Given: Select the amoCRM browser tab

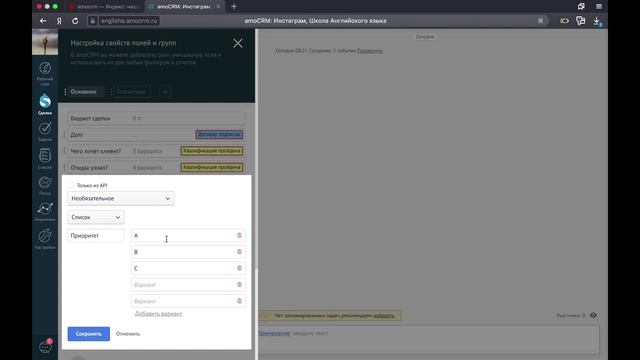Looking at the screenshot, I should pyautogui.click(x=184, y=7).
